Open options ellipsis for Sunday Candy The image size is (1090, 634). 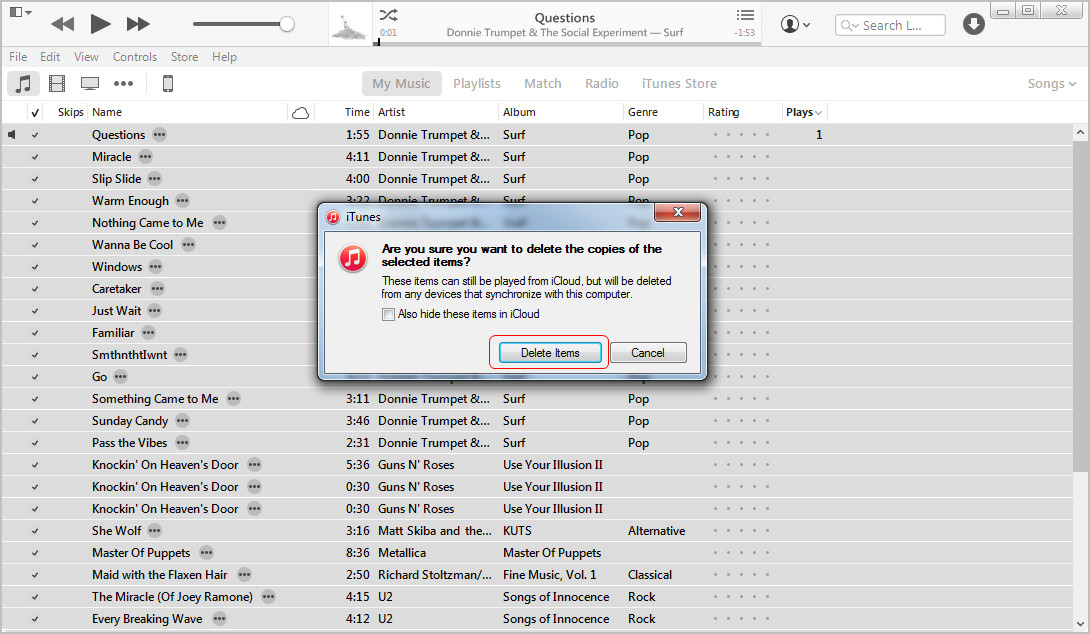pos(182,421)
